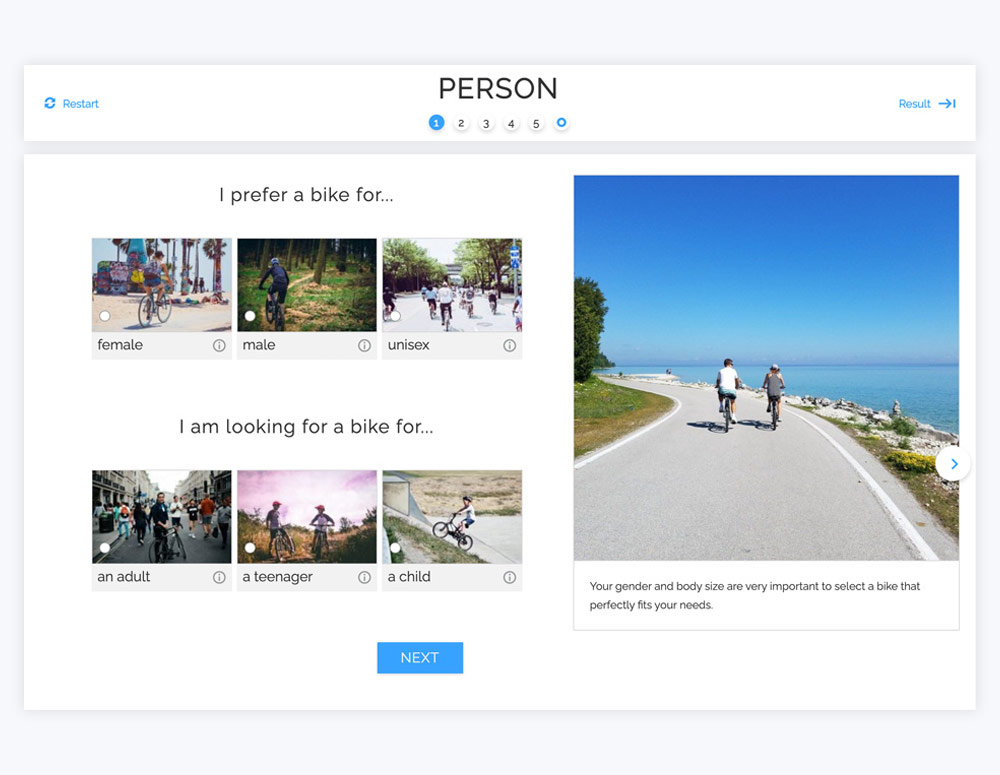Click the a child label text
Image resolution: width=1000 pixels, height=775 pixels.
[x=409, y=577]
